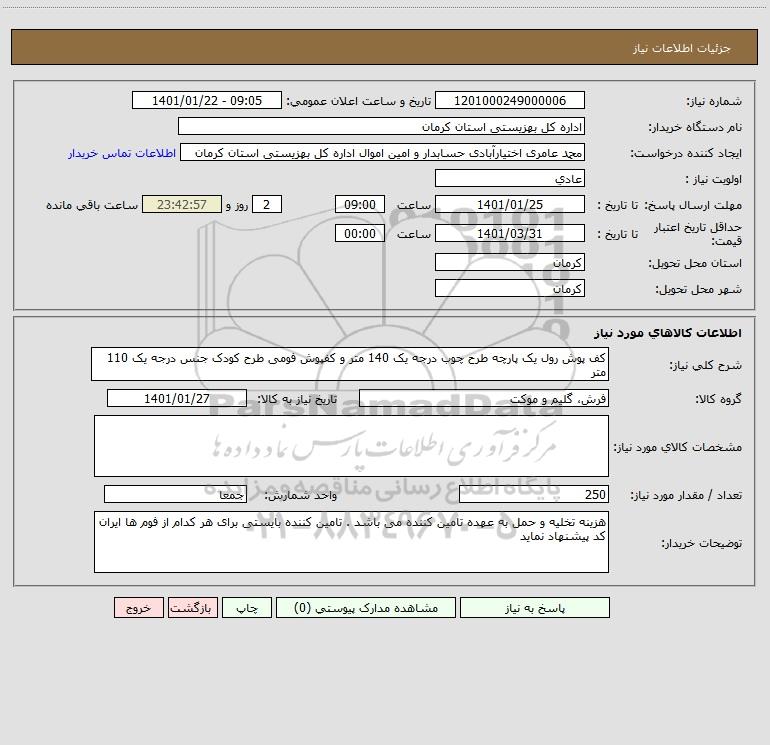This screenshot has width=770, height=745.
Task: Click the 'نام دستگاه خریدار:' label
Action: coord(695,127)
